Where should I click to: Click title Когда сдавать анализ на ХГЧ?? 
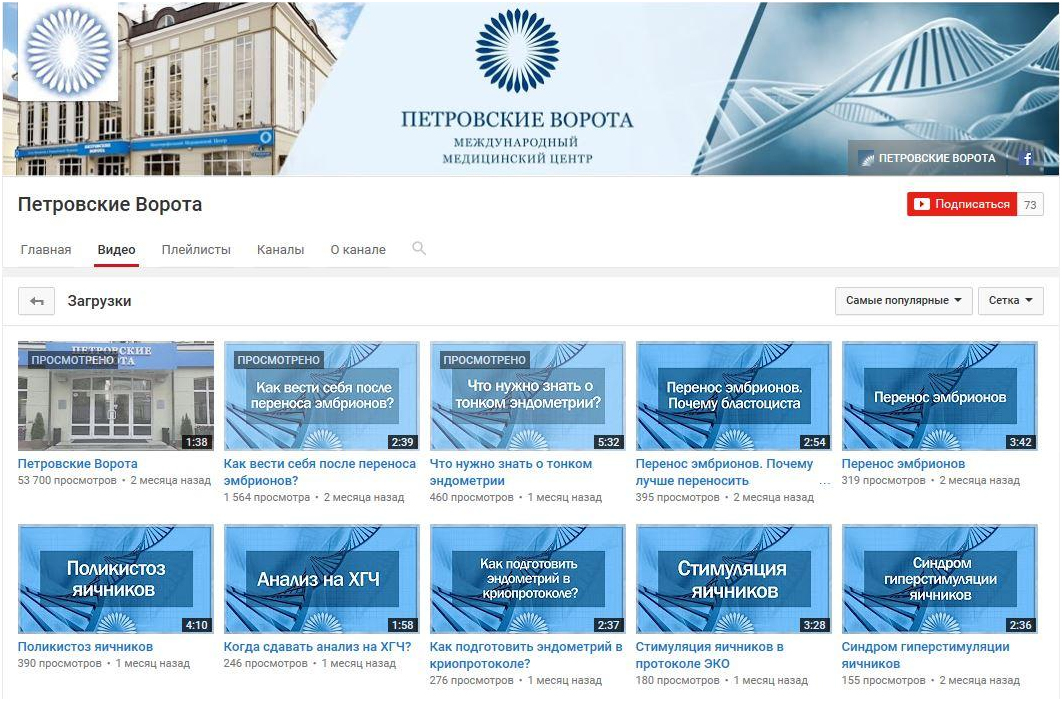(318, 647)
